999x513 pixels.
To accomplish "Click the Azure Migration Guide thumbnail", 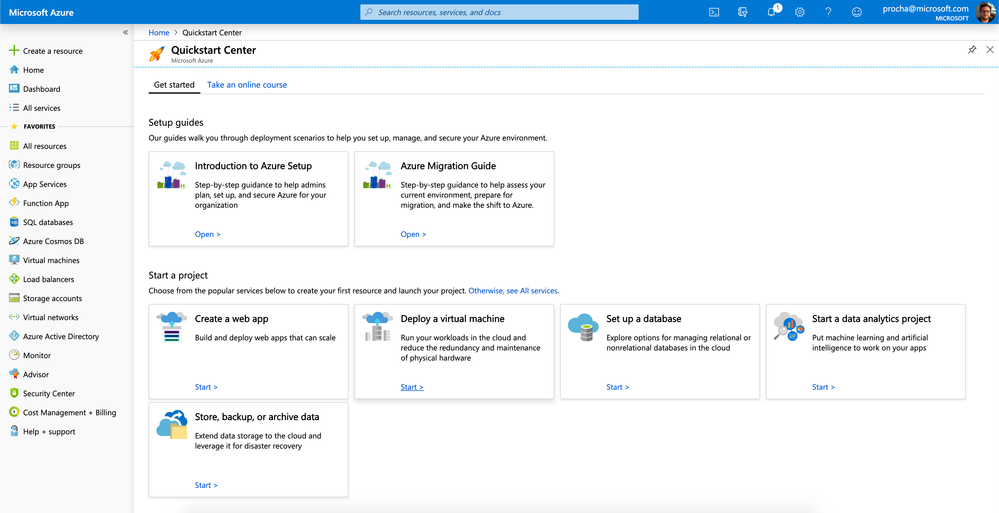I will point(377,175).
